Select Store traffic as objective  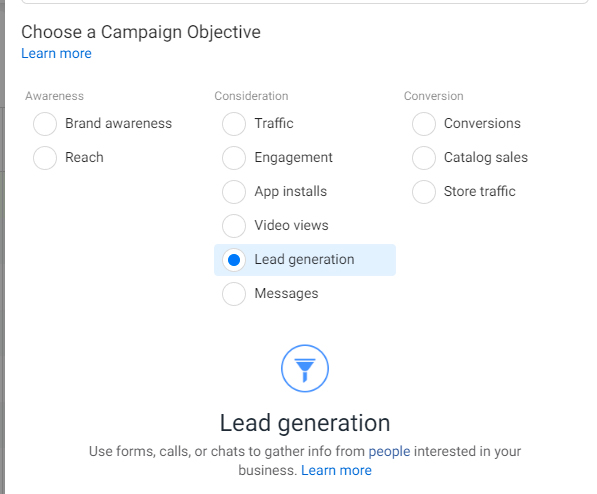(x=424, y=192)
